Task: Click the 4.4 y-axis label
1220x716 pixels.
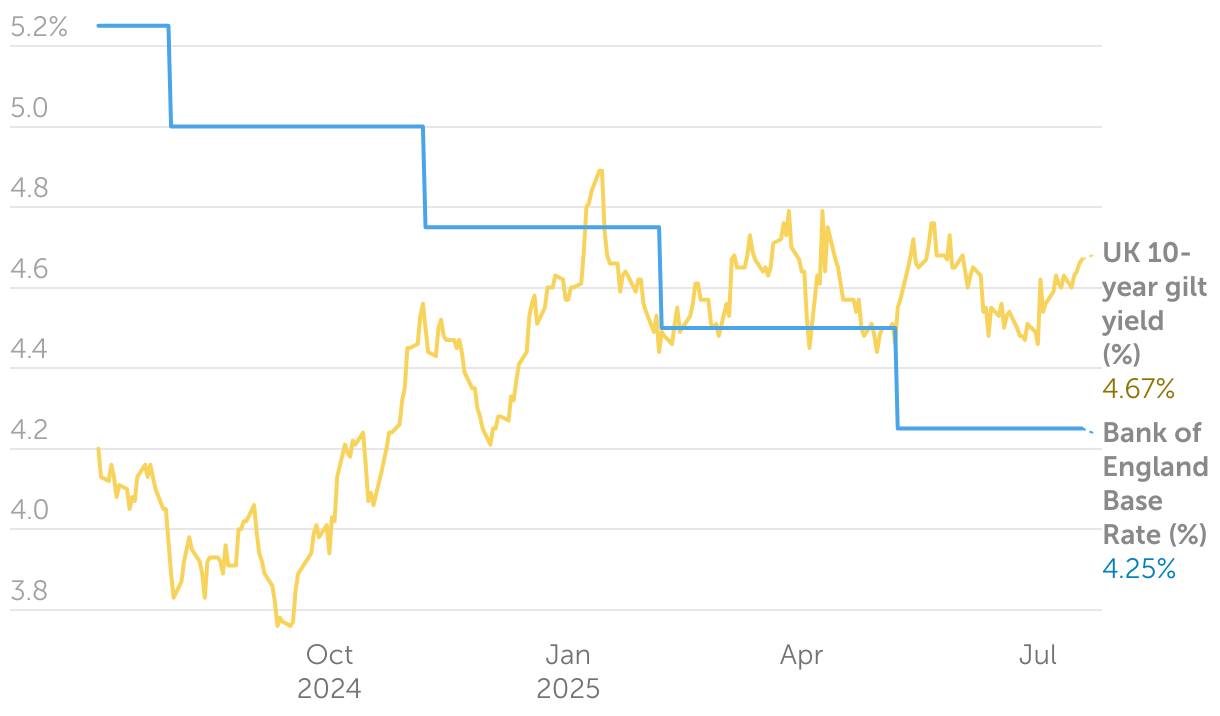Action: tap(28, 350)
